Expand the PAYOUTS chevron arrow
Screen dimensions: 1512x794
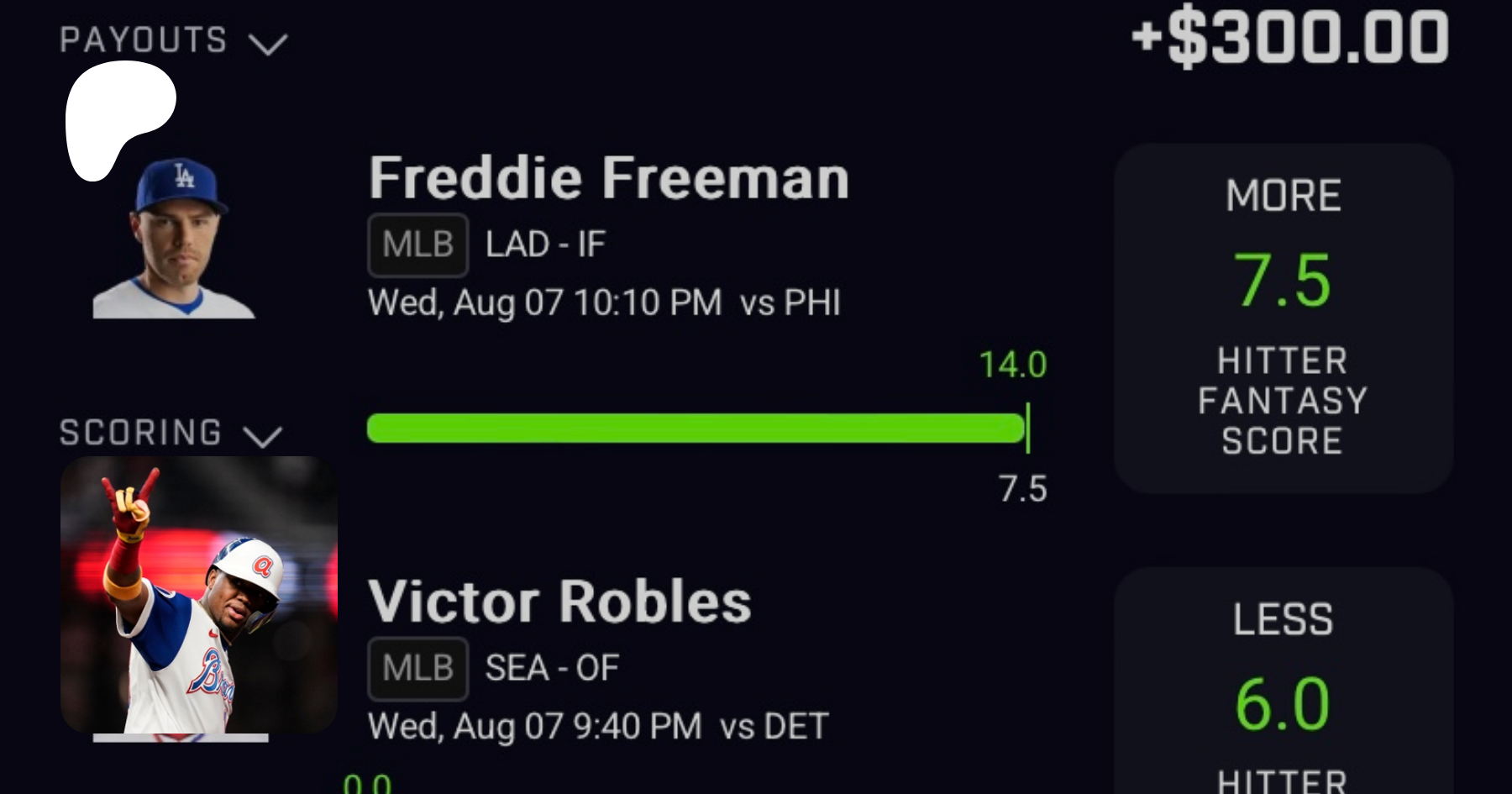[268, 44]
